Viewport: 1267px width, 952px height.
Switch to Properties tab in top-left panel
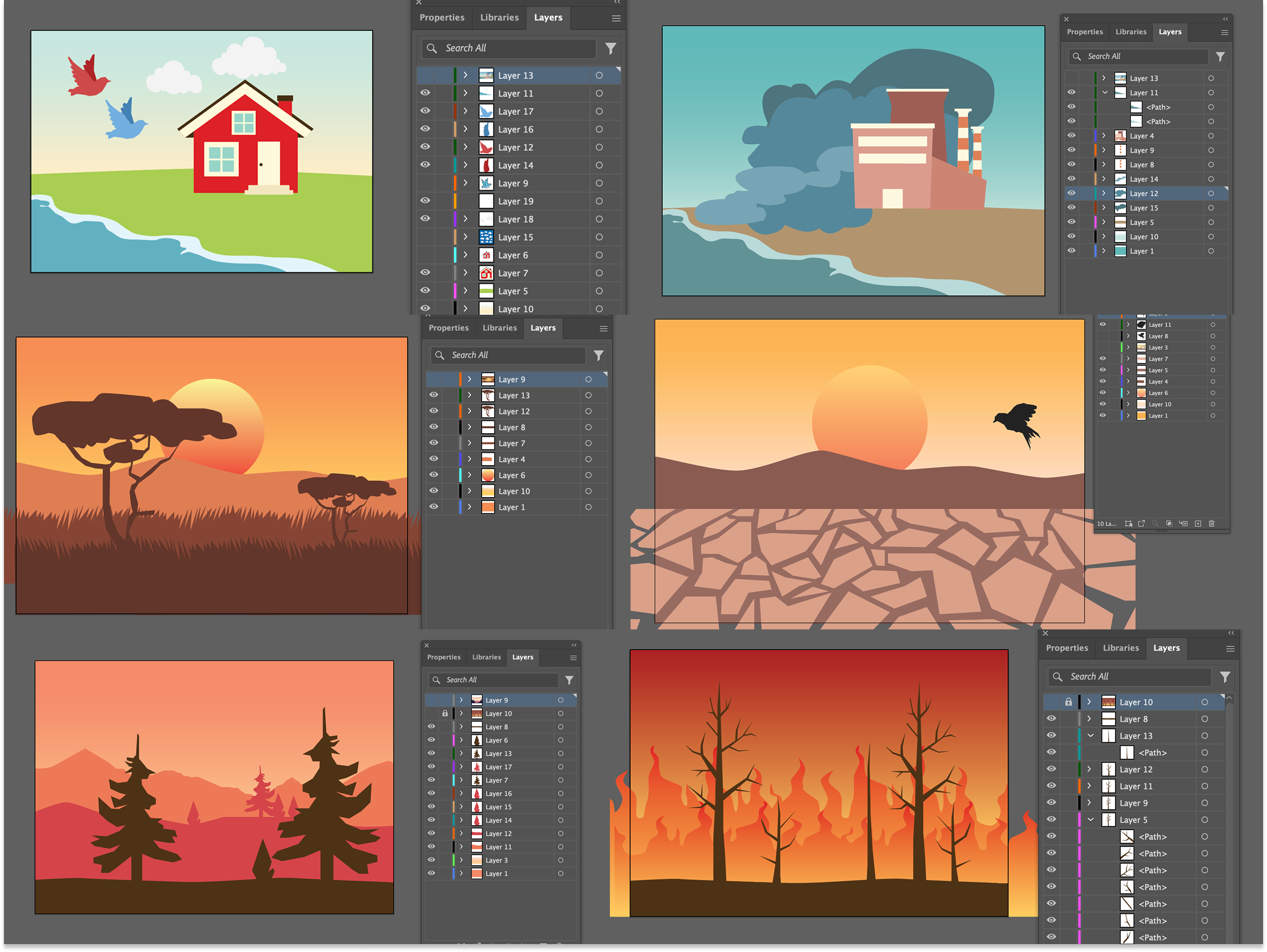coord(442,18)
